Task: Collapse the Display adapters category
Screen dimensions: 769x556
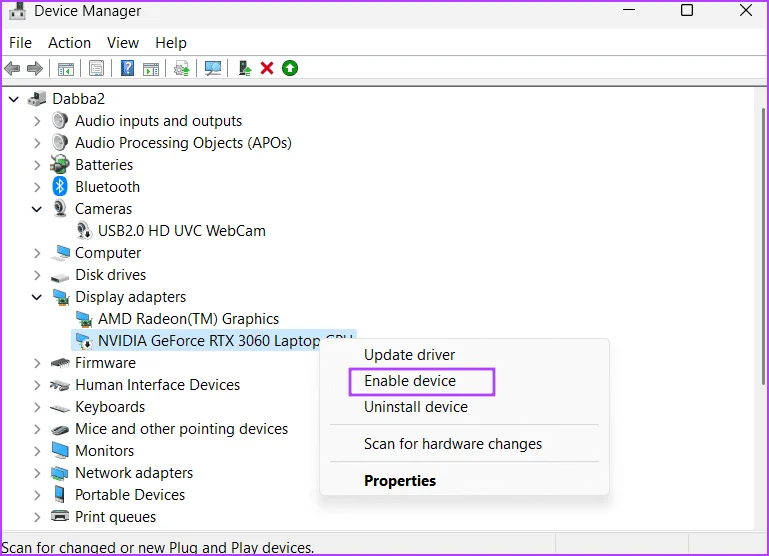Action: 37,297
